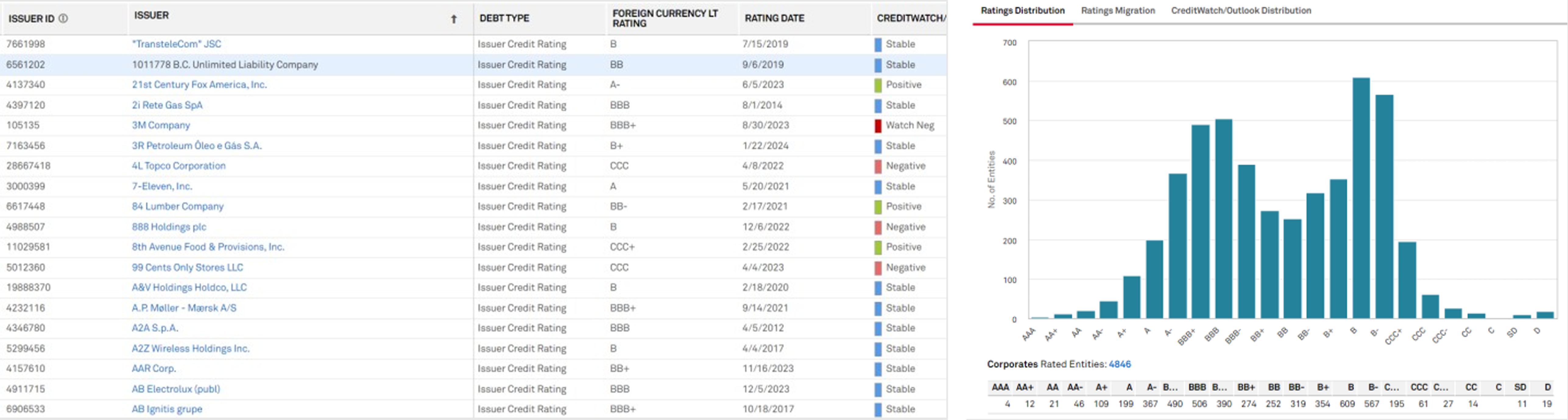Open AB Electrolux (publ) issuer link
Screen dimensions: 1568x420
pyautogui.click(x=176, y=389)
